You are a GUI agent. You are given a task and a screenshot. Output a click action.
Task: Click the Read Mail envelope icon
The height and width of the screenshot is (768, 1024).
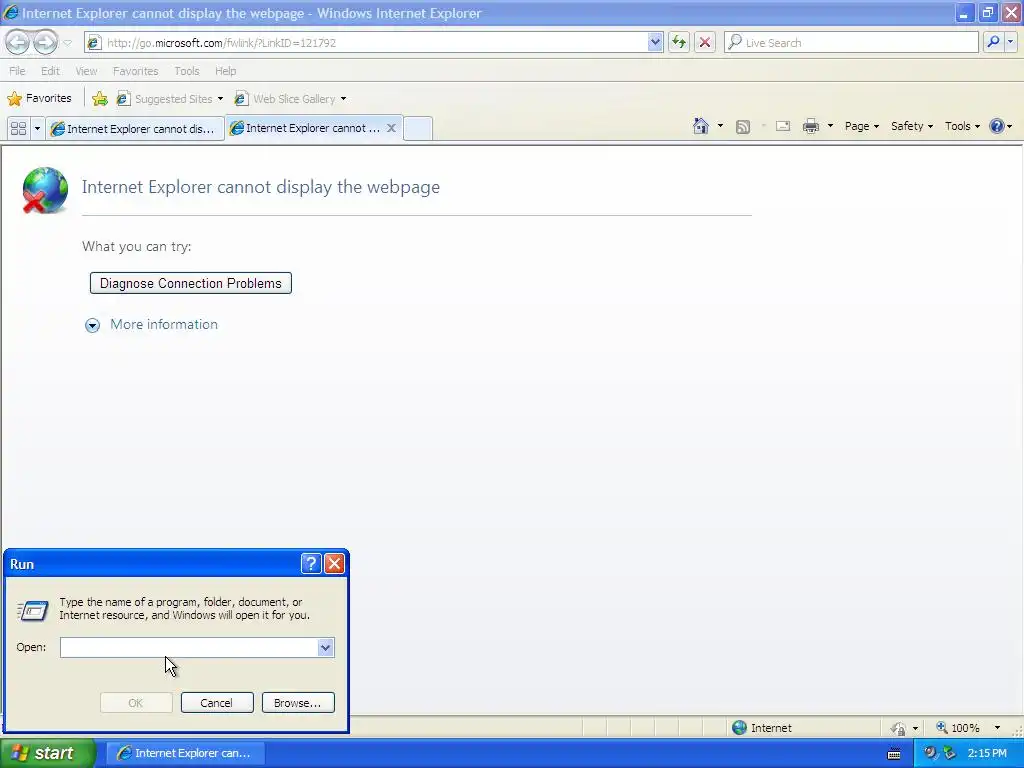(x=782, y=126)
